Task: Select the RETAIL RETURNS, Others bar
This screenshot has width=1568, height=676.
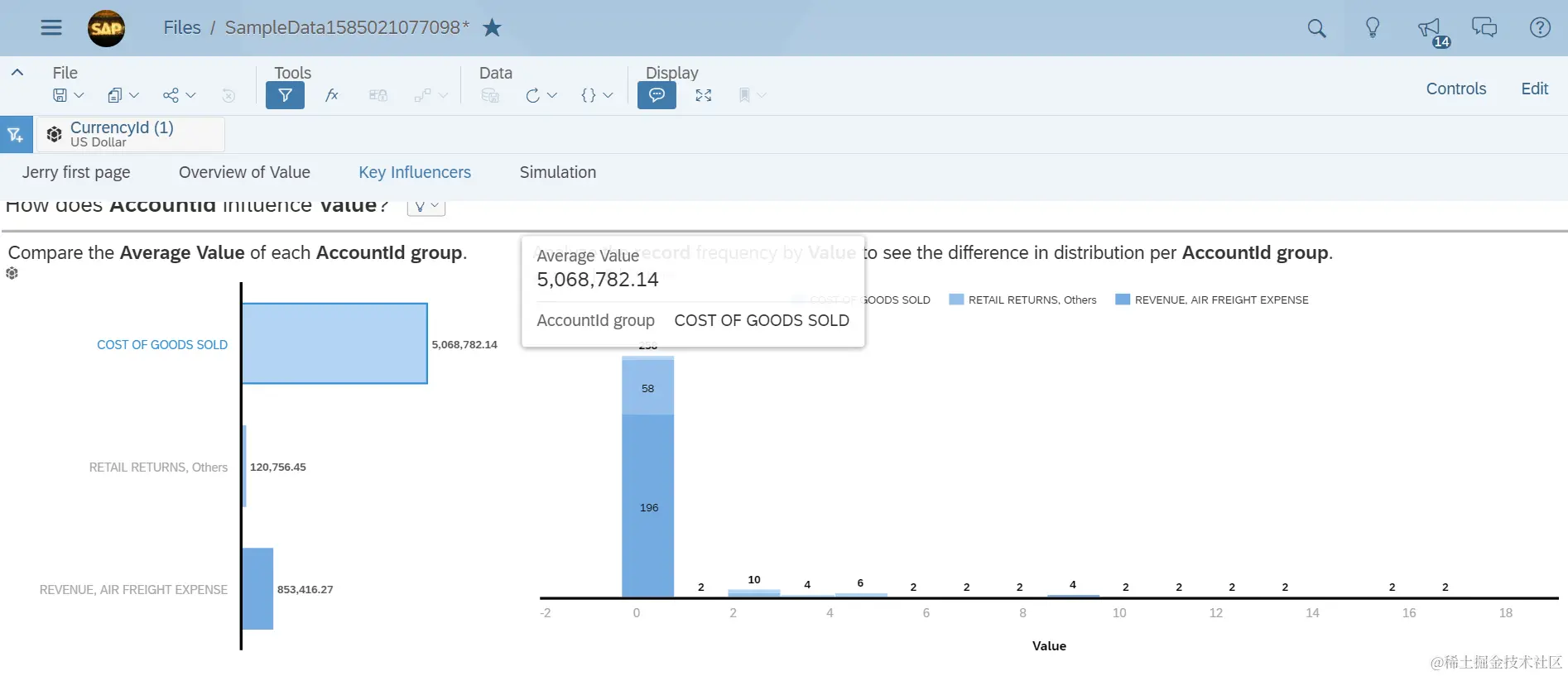Action: (244, 466)
